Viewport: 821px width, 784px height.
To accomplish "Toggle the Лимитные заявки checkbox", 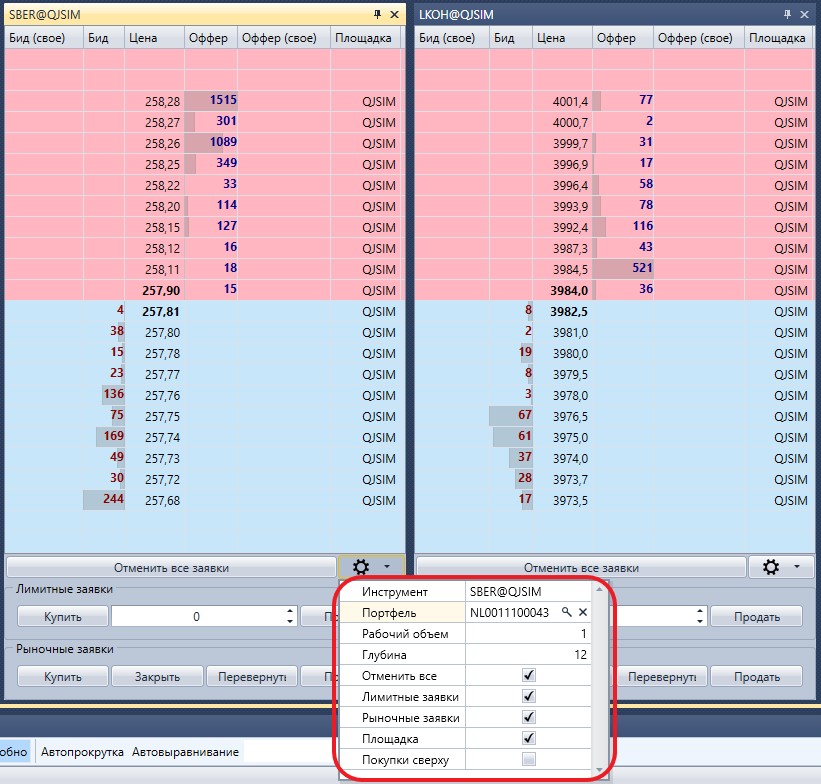I will click(x=529, y=696).
